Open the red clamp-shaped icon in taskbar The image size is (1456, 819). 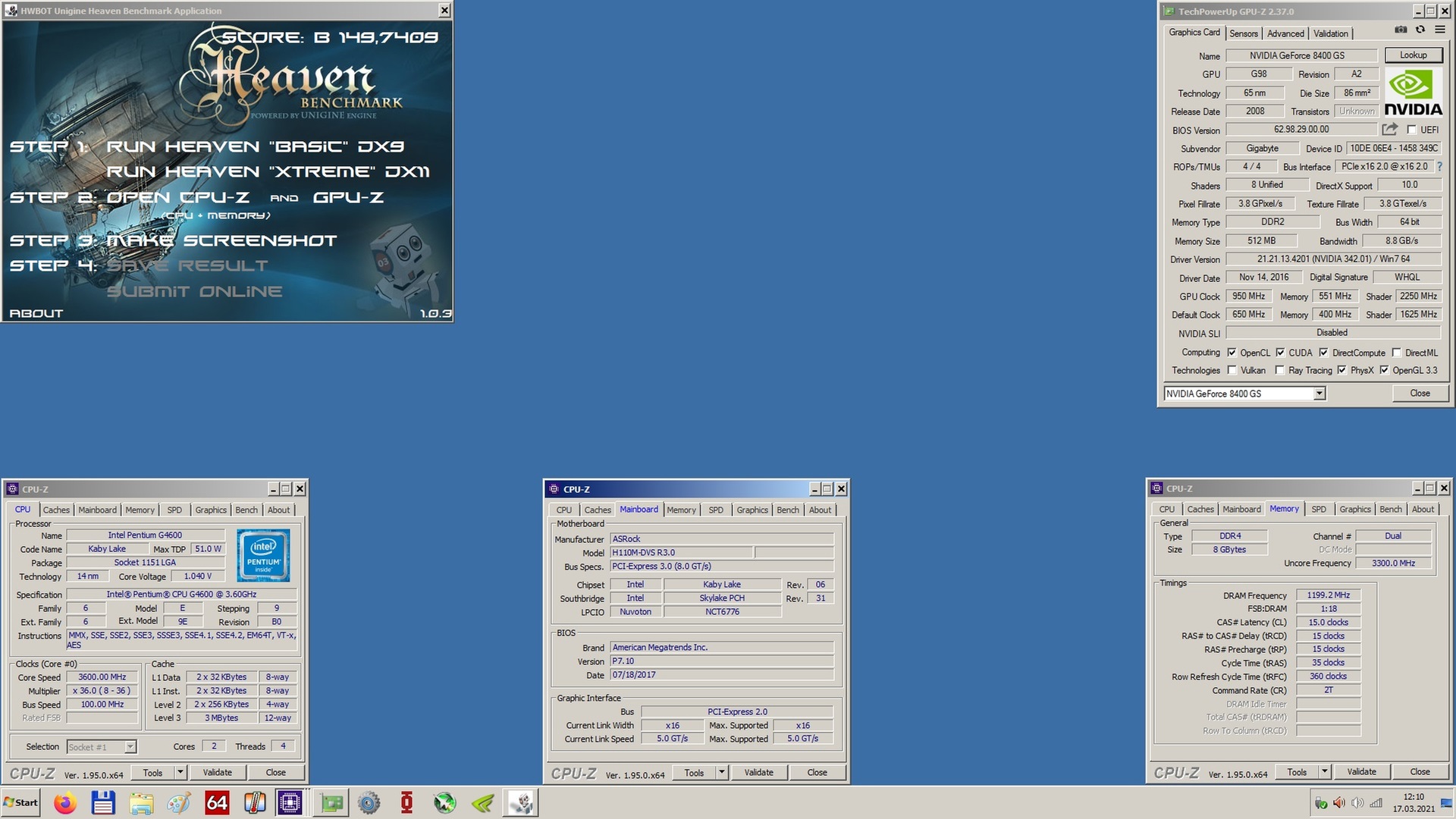pos(407,802)
